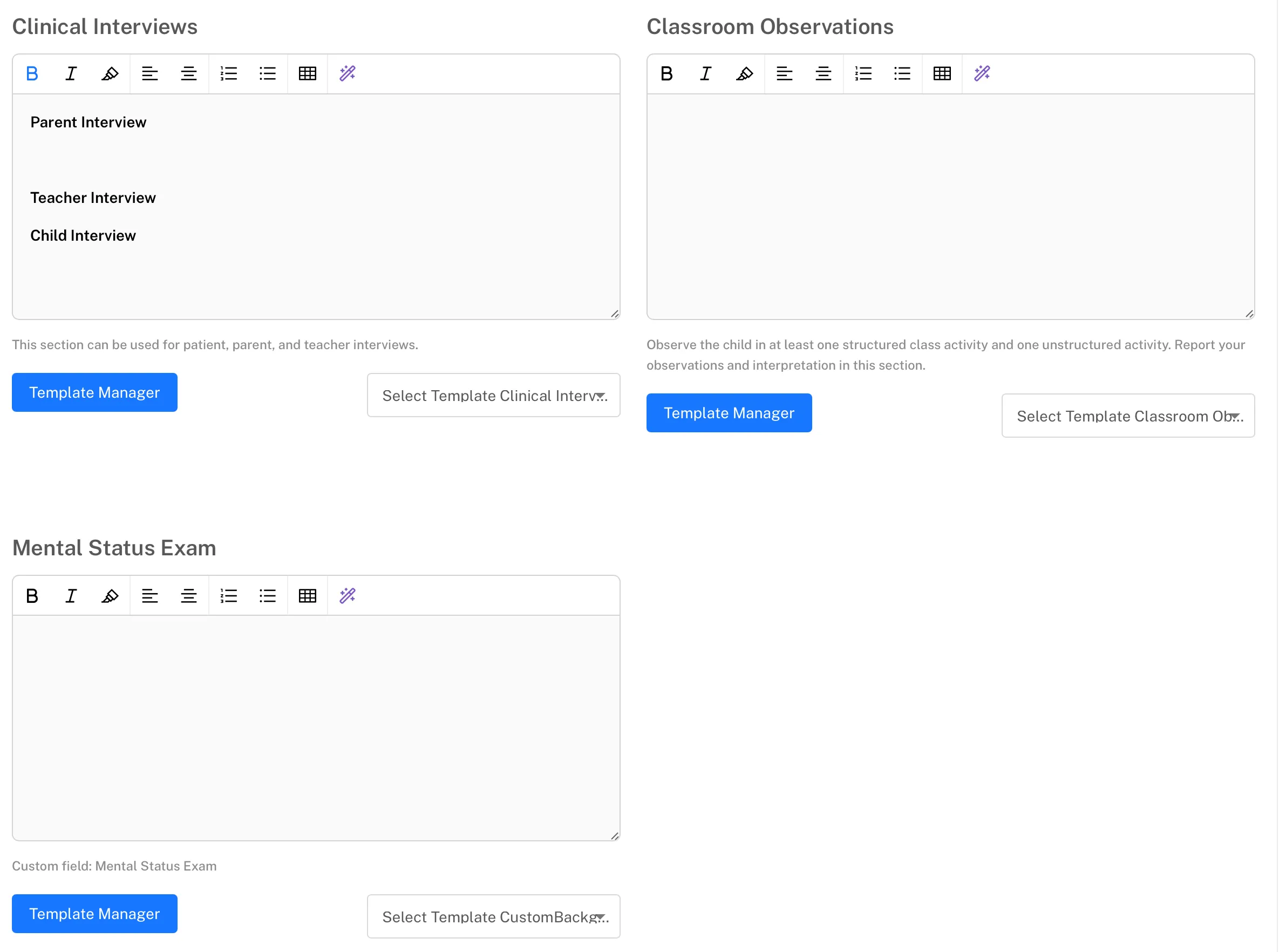Click inside the Classroom Observations text area

(x=950, y=206)
